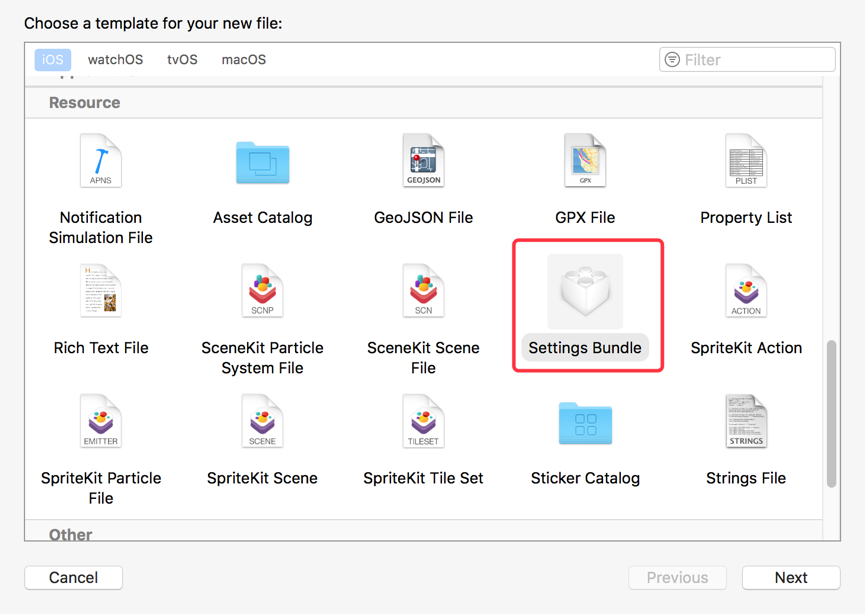Click the SpriteKit Scene label
The width and height of the screenshot is (865, 614).
tap(263, 478)
